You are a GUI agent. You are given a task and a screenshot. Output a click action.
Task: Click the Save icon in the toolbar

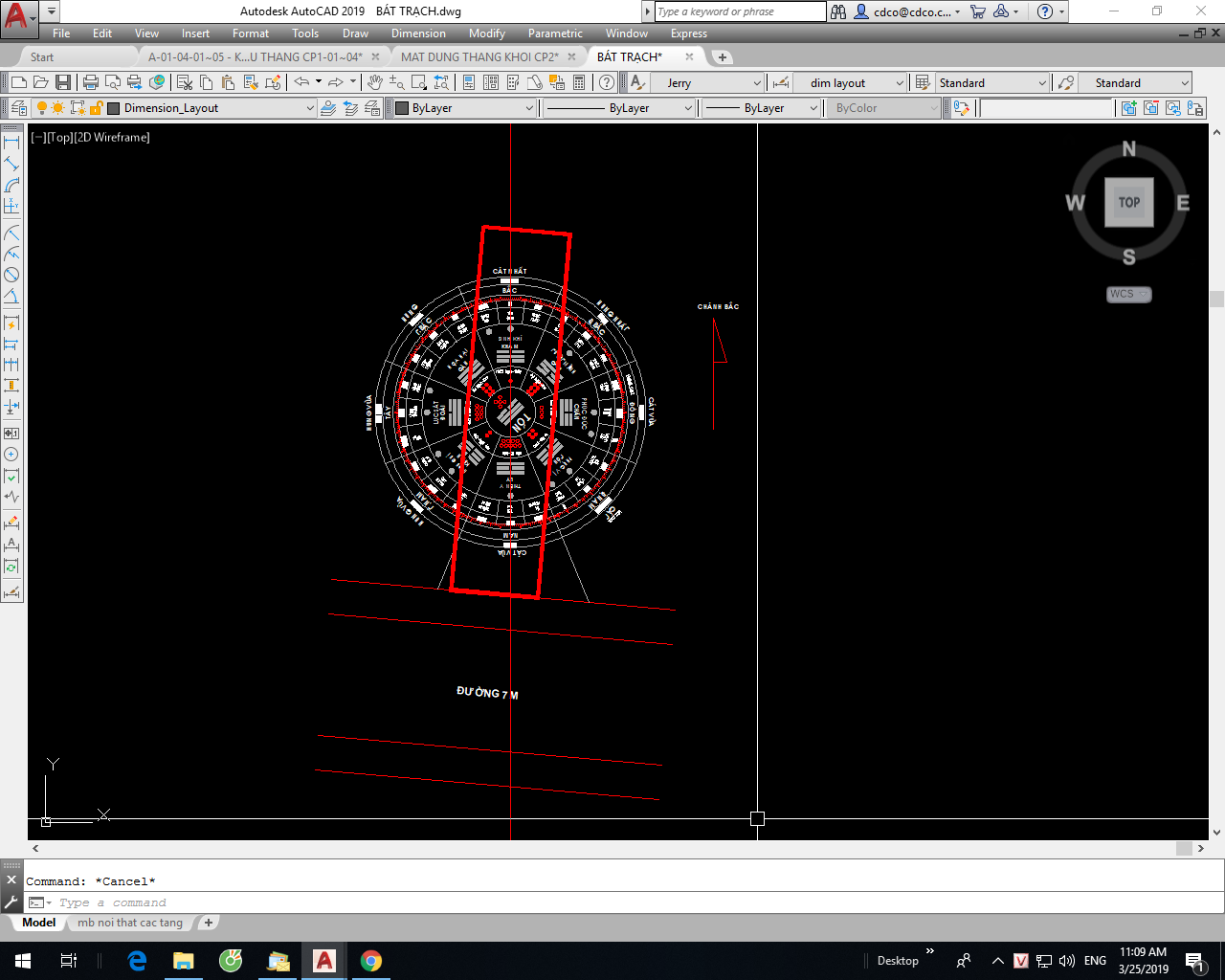point(63,83)
